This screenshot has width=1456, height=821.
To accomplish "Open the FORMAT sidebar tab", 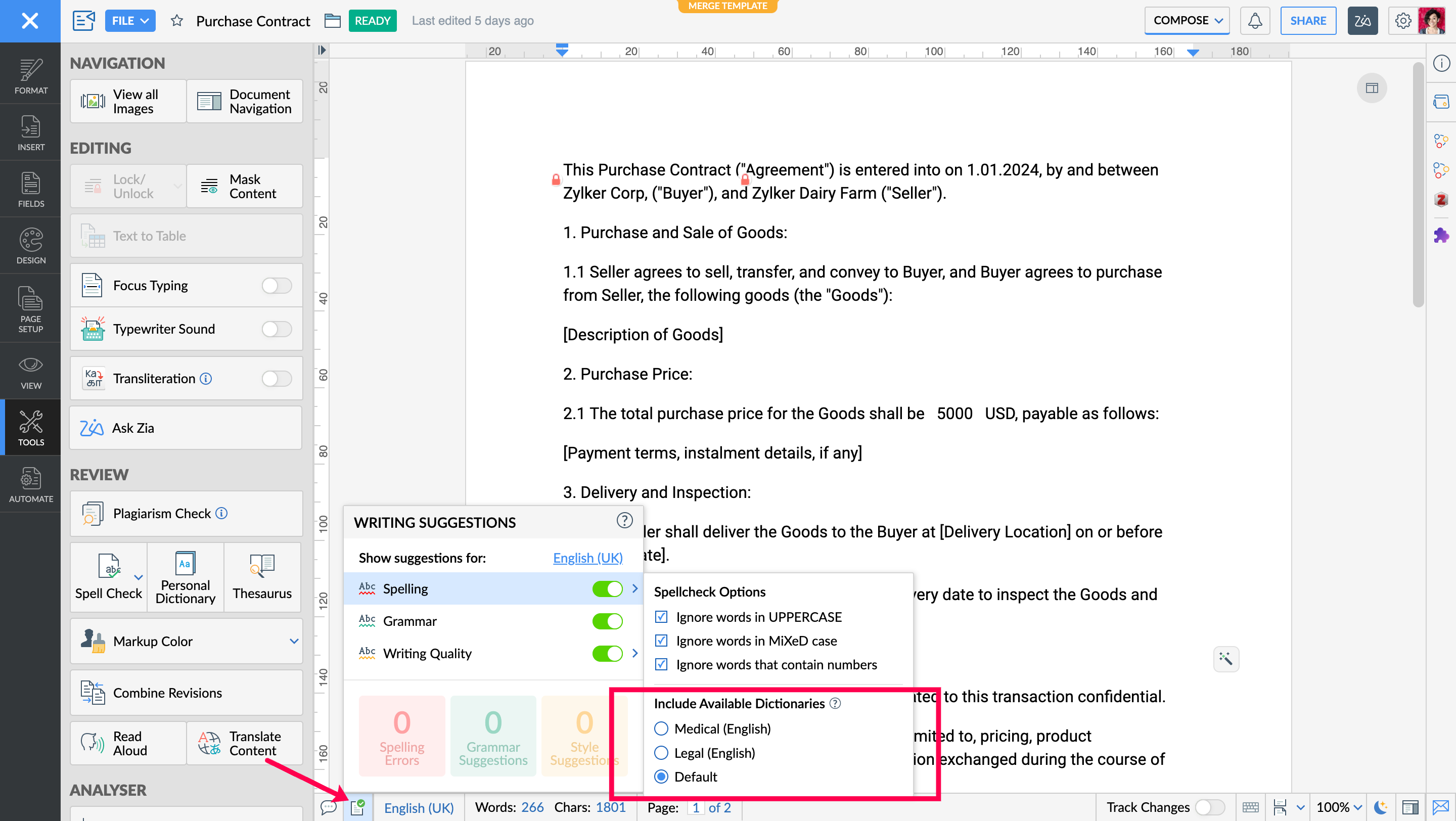I will (30, 77).
